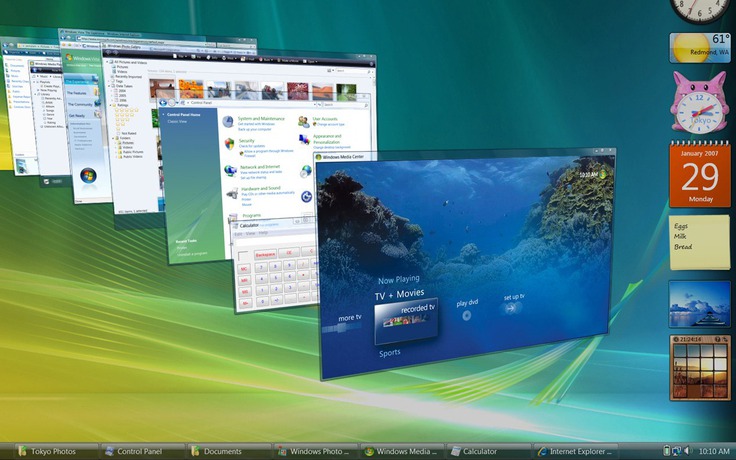
Task: Switch to Windows Photo Gallery taskbar button
Action: [x=316, y=451]
